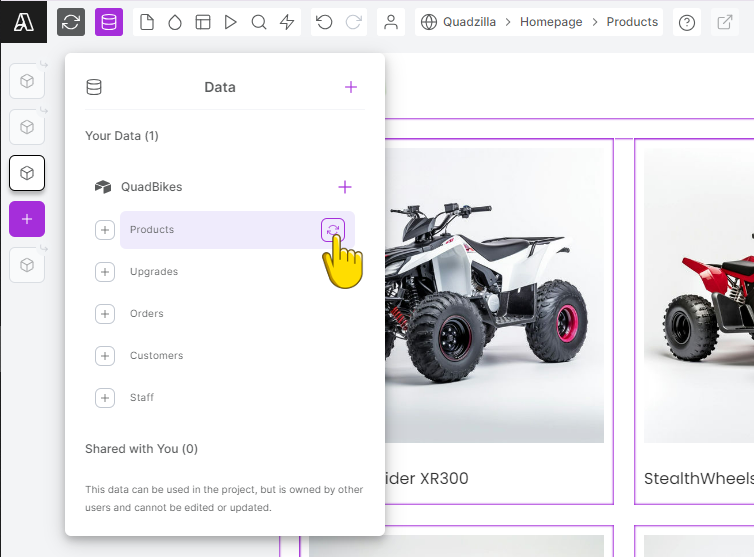This screenshot has width=754, height=557.
Task: Expand the plus box beside Products
Action: coord(105,230)
